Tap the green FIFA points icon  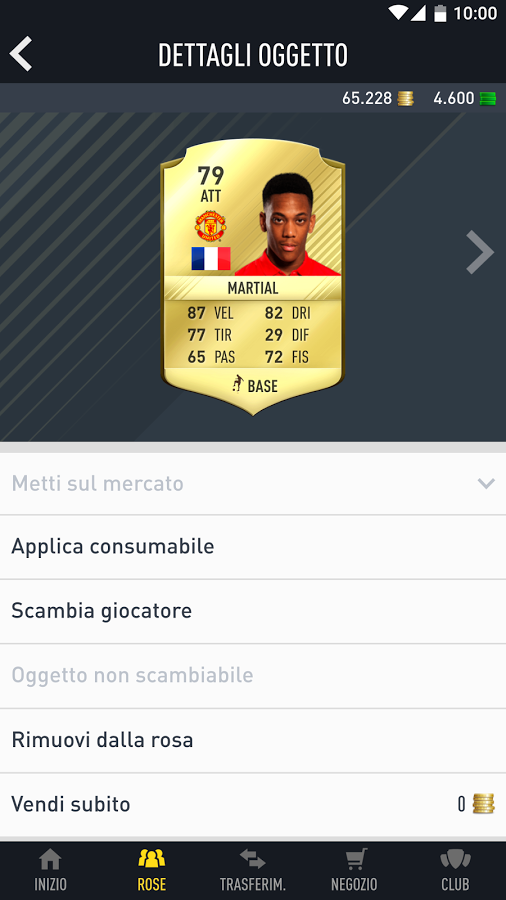(x=488, y=99)
